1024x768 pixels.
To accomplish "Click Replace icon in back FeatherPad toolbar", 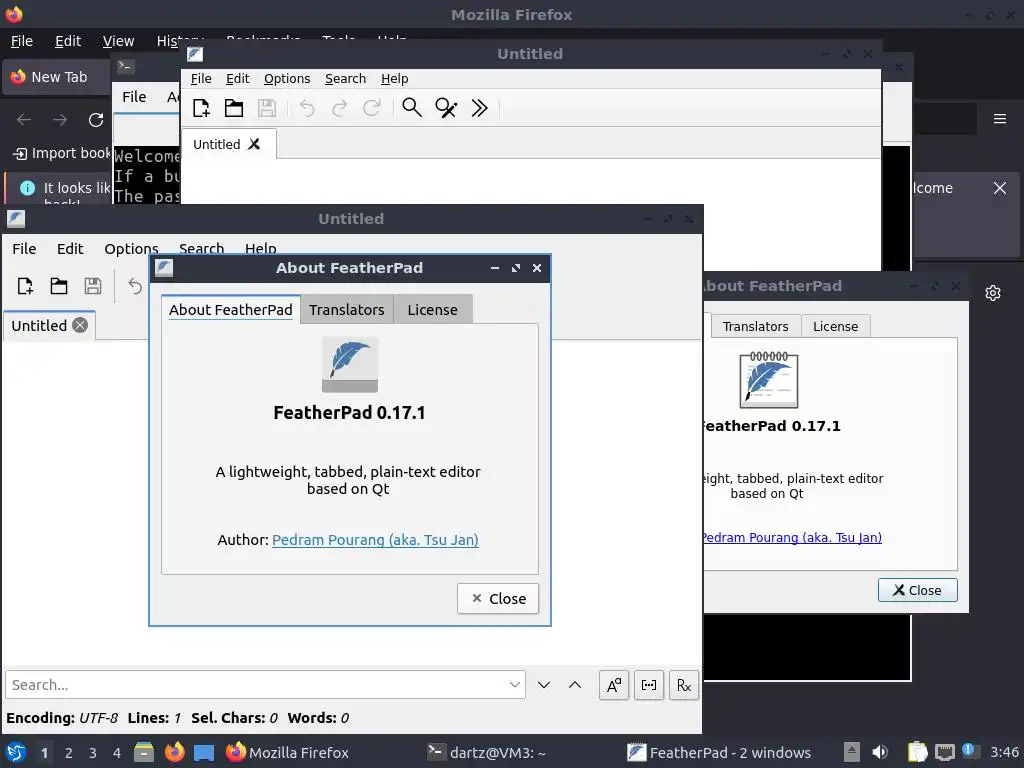I will tap(446, 108).
